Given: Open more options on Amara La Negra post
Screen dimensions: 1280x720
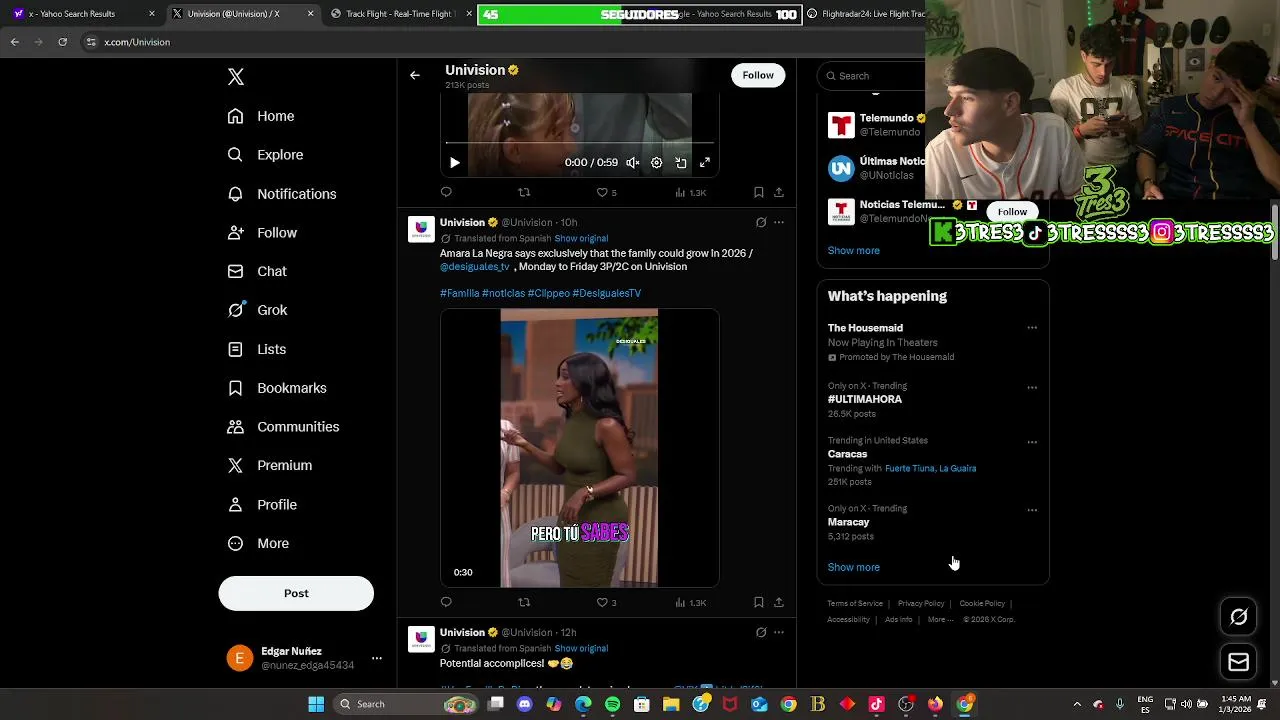Looking at the screenshot, I should [779, 222].
